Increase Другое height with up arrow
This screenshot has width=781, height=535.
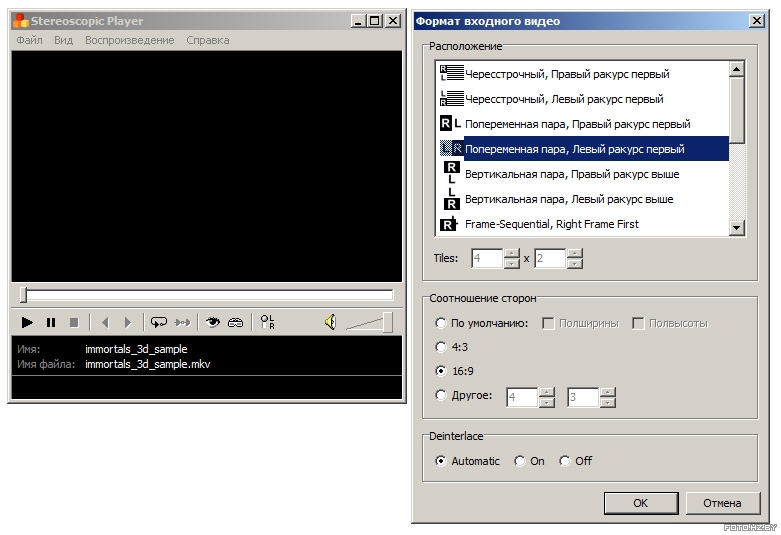608,392
